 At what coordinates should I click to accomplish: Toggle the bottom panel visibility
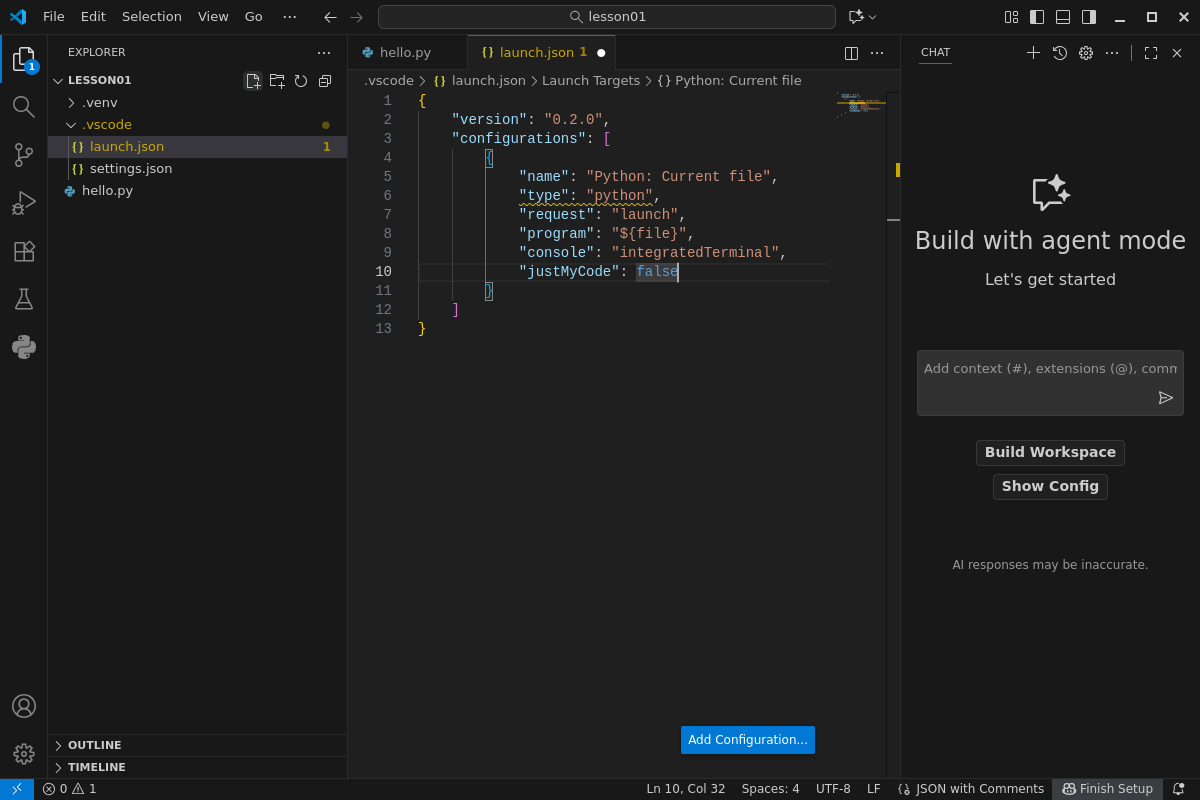[x=1063, y=17]
